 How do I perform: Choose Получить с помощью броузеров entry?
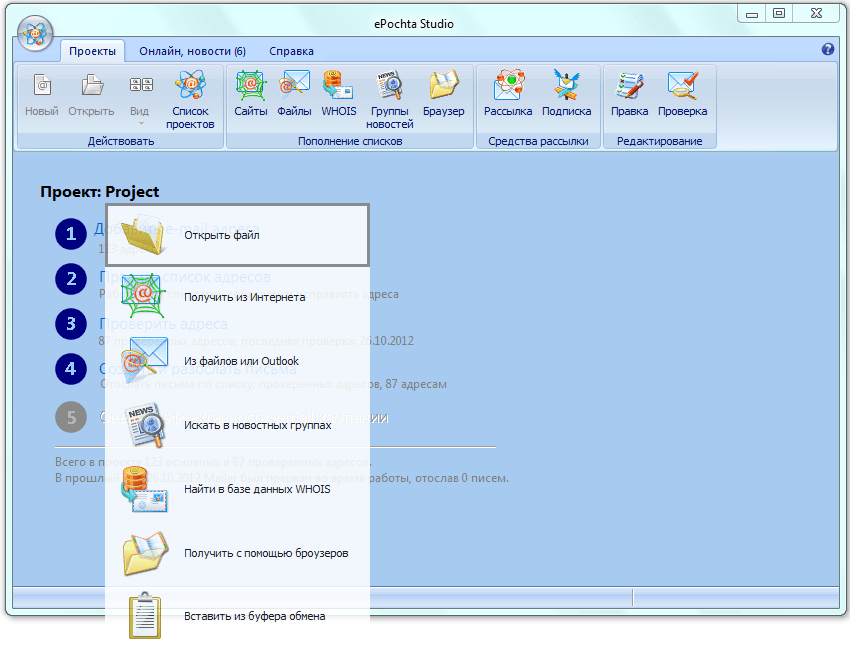(x=237, y=553)
